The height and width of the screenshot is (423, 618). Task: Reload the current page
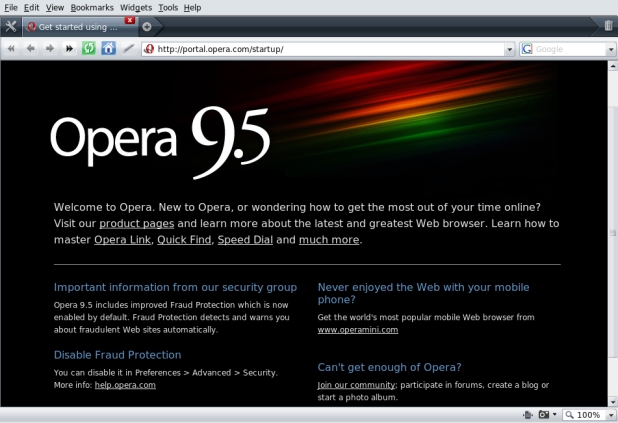(x=89, y=48)
